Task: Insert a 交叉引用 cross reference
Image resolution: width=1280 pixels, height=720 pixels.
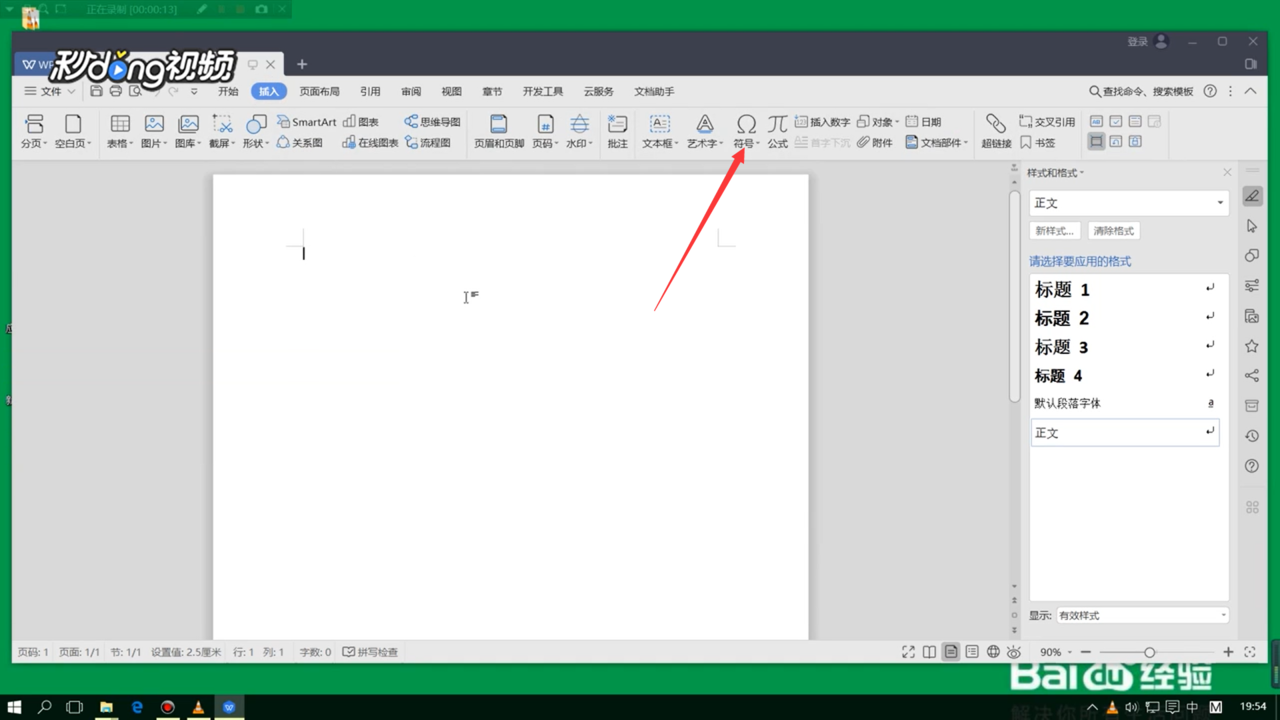Action: 1047,122
